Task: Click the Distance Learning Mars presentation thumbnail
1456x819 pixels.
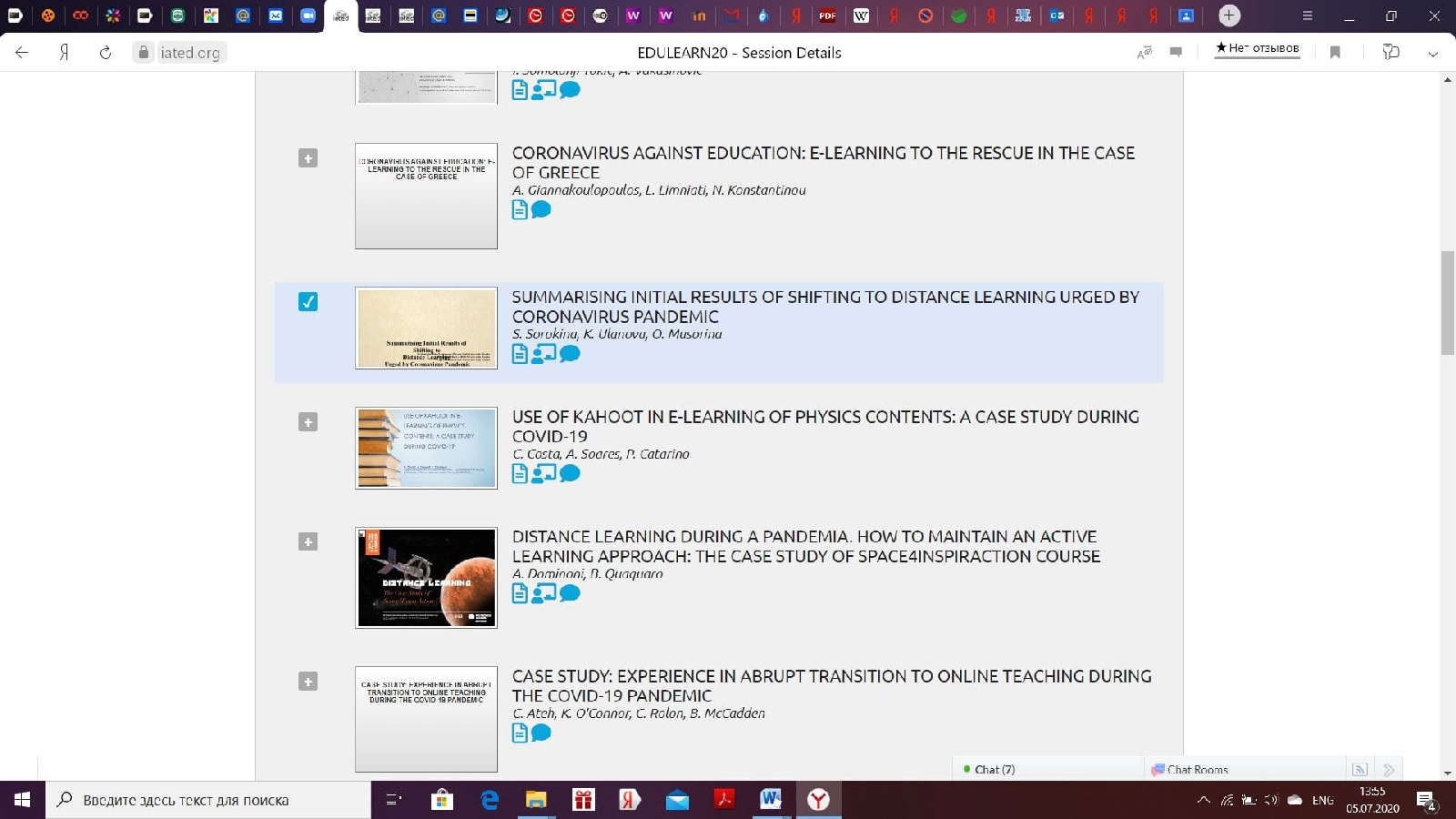Action: click(426, 578)
